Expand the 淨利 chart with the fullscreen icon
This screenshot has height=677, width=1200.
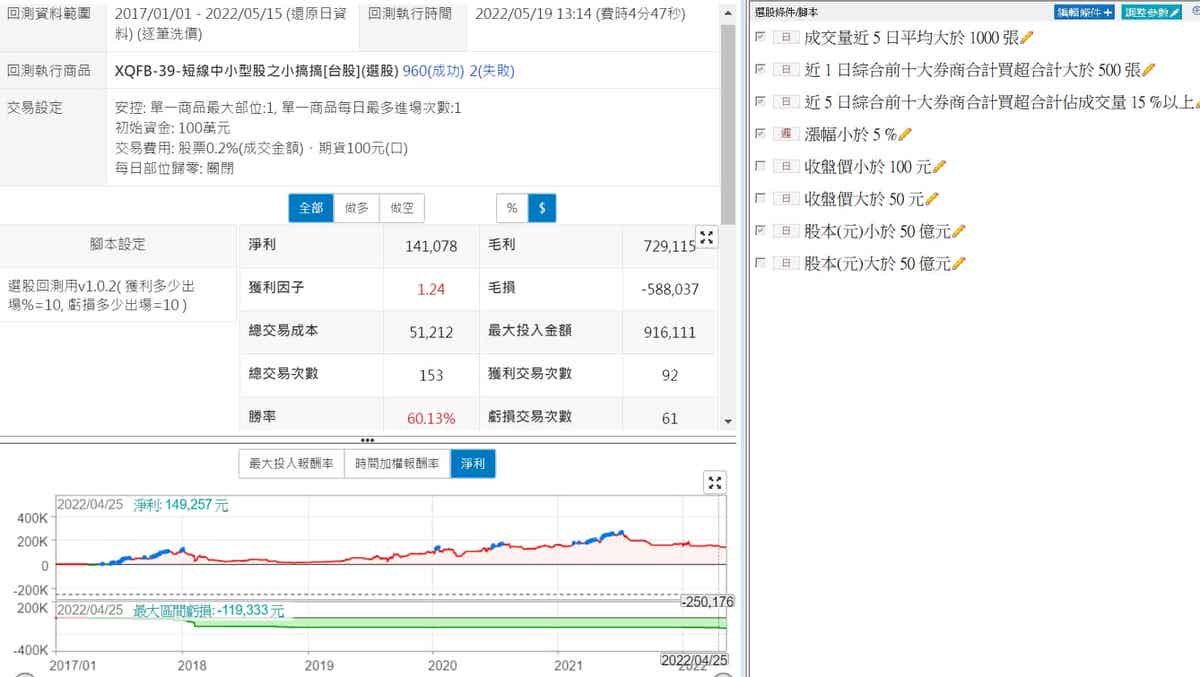715,483
